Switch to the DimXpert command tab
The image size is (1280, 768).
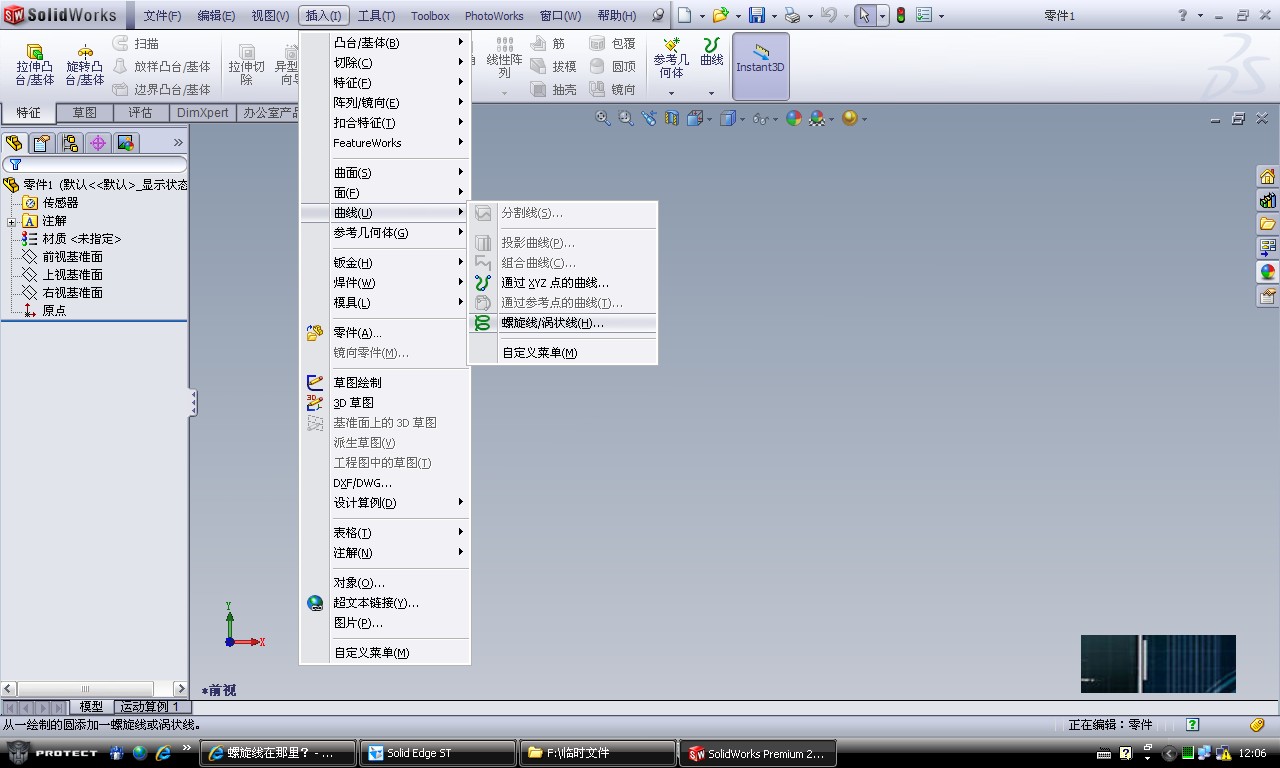click(202, 113)
